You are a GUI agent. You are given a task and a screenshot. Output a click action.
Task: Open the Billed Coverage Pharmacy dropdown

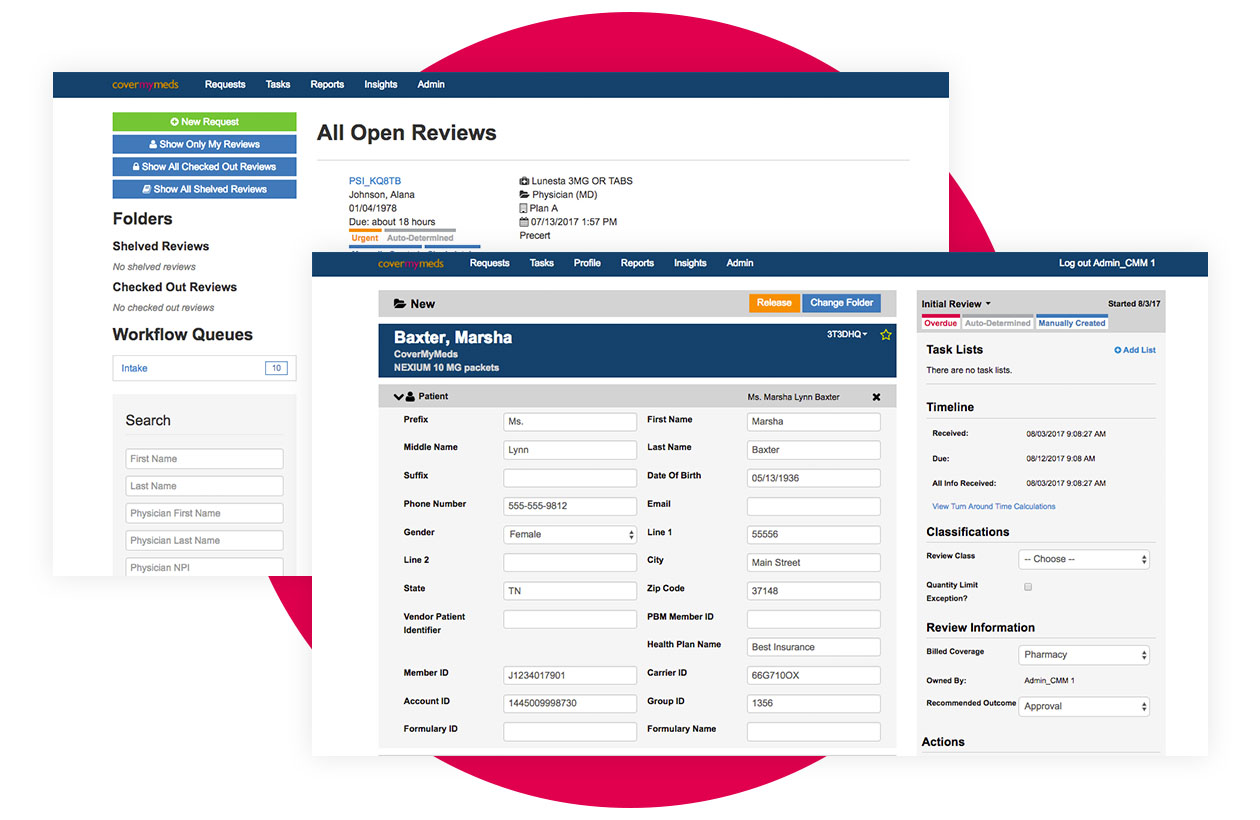tap(1084, 655)
